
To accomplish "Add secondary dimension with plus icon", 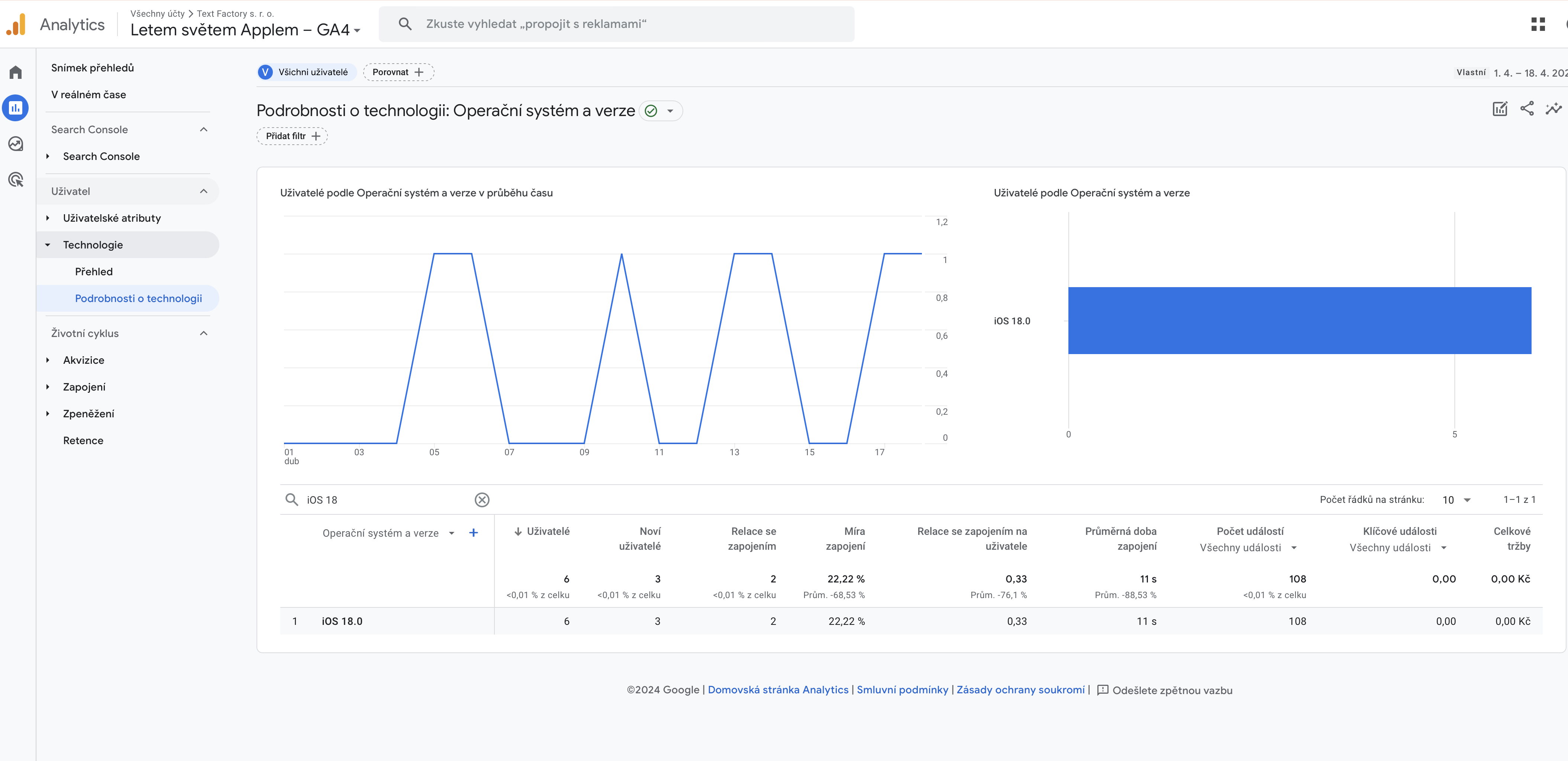I will point(474,533).
